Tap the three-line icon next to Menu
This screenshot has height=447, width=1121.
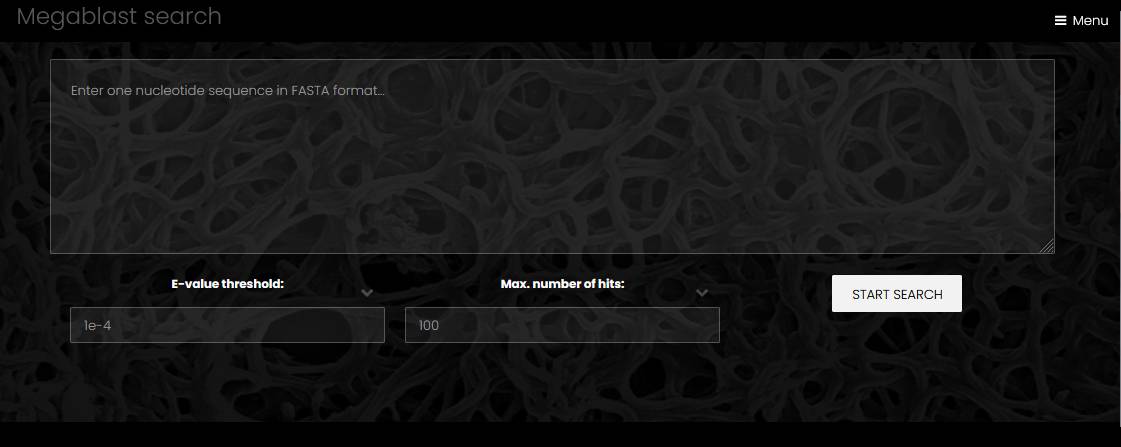tap(1060, 21)
